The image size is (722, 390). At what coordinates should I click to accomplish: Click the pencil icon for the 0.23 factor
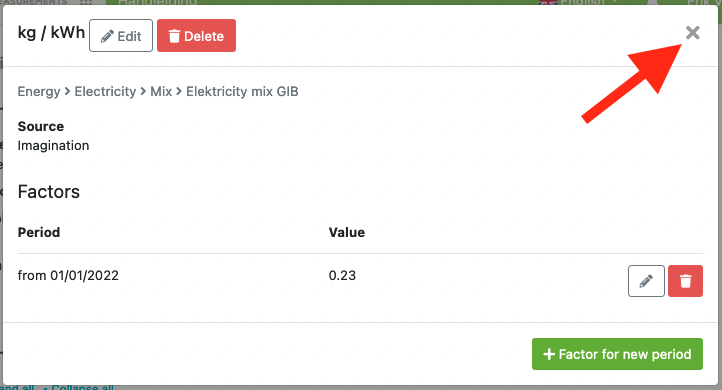646,281
